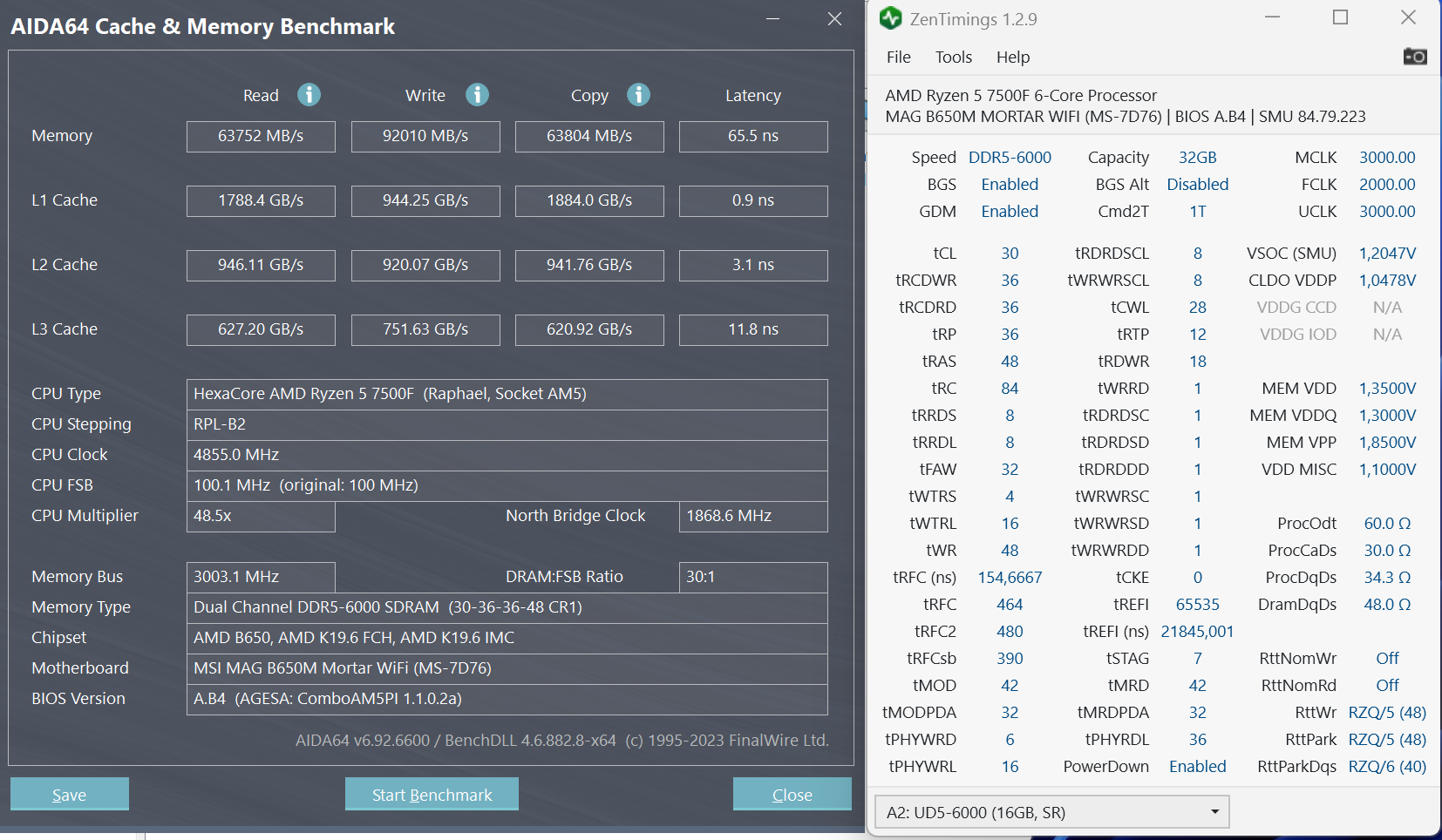Click the CPU Type field showing Ryzen 5 7500F
This screenshot has width=1442, height=840.
pyautogui.click(x=507, y=395)
